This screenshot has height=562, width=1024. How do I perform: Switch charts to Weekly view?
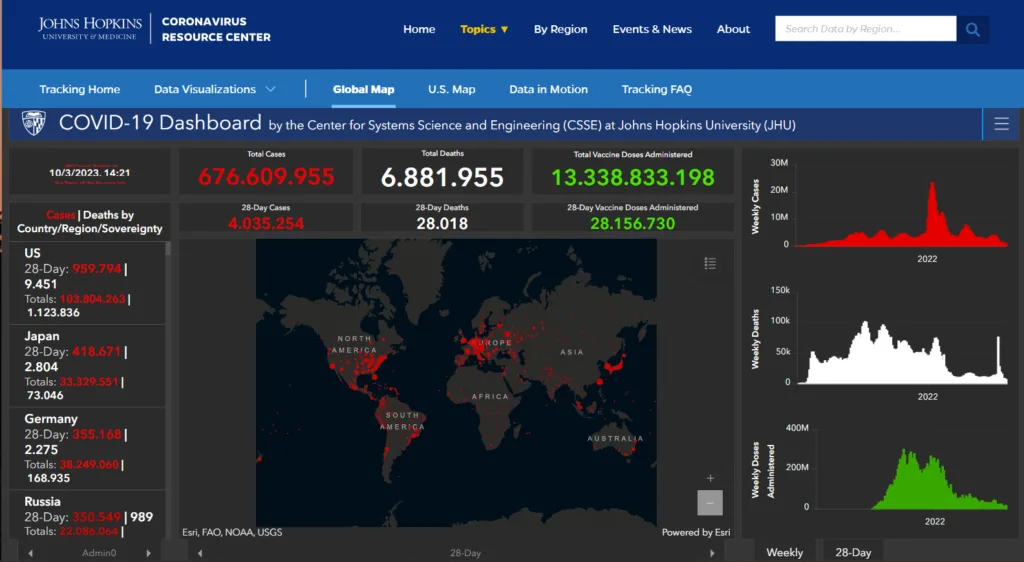click(784, 552)
